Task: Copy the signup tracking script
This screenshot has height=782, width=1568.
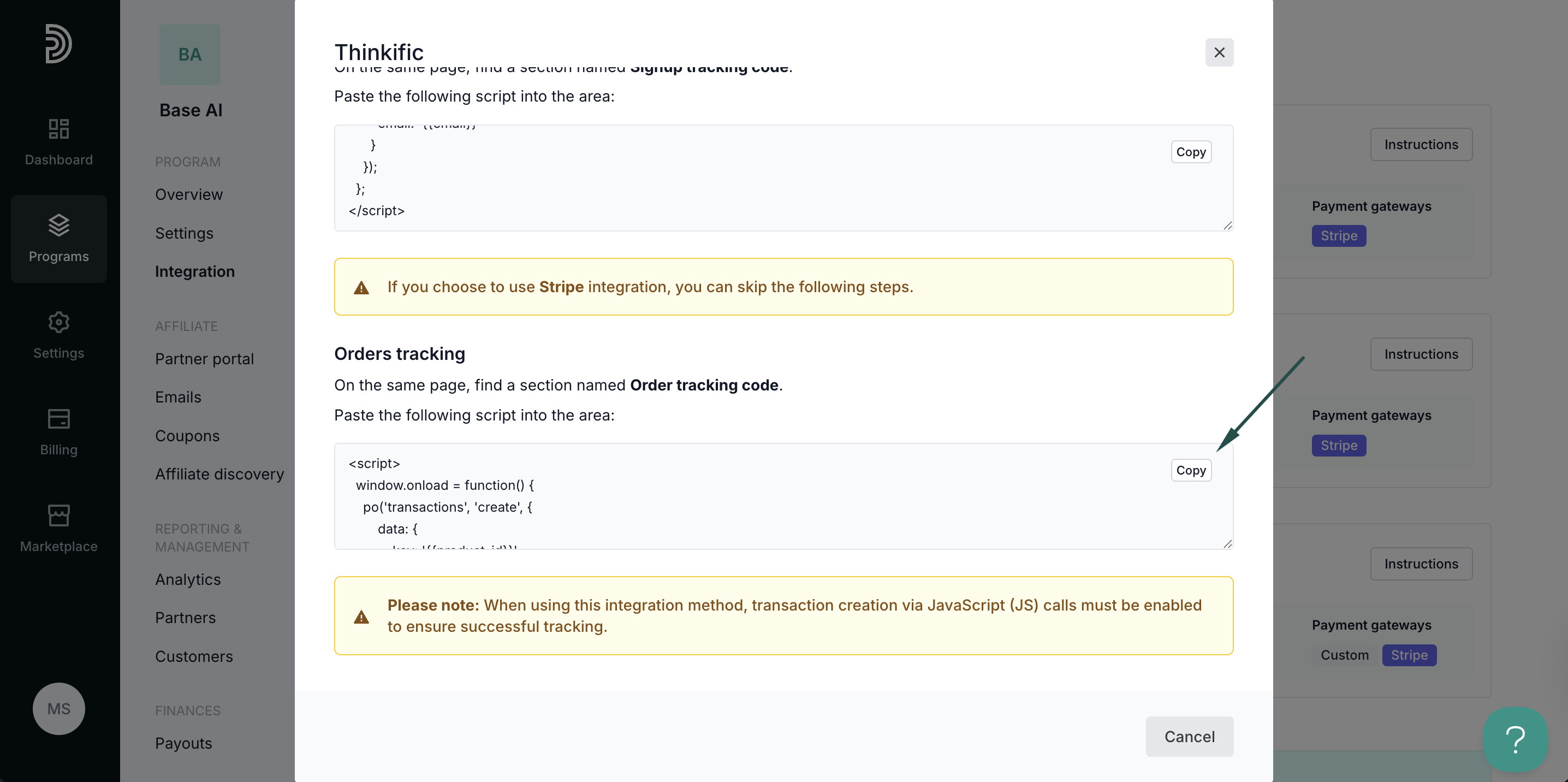Action: [1191, 152]
